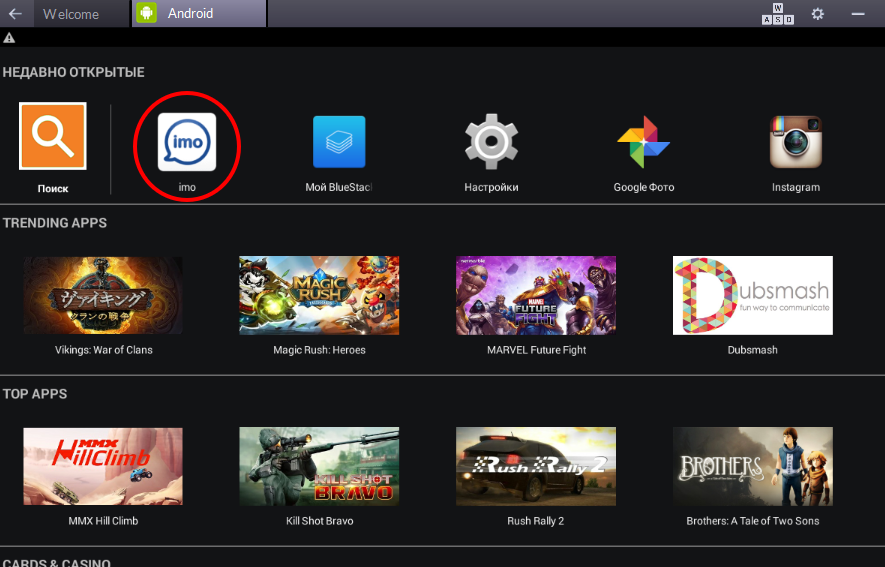Open Мой BlueStacks app icon
This screenshot has height=567, width=885.
(x=339, y=142)
